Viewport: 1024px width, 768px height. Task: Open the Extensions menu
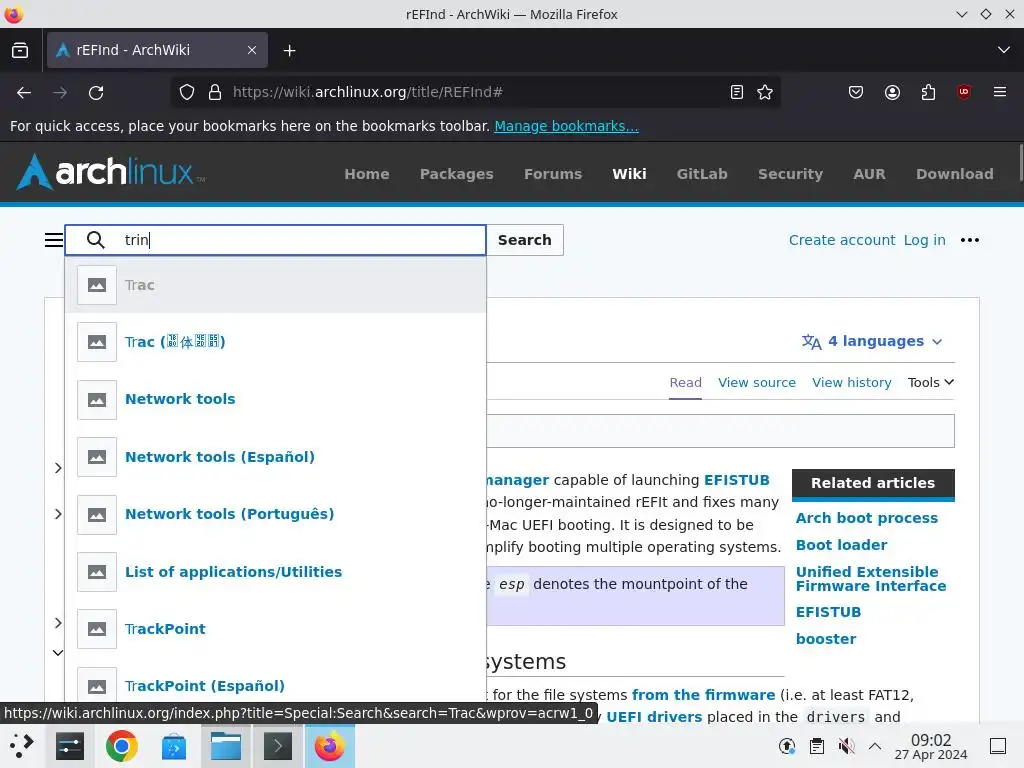pos(928,93)
